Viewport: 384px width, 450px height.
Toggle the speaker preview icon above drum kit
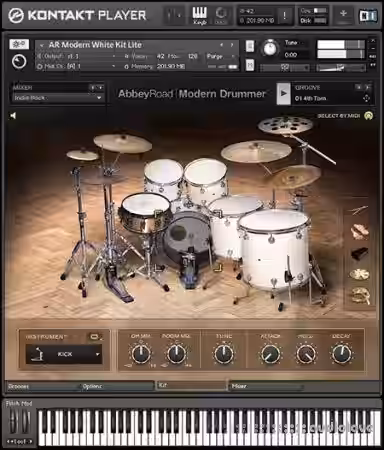click(13, 116)
